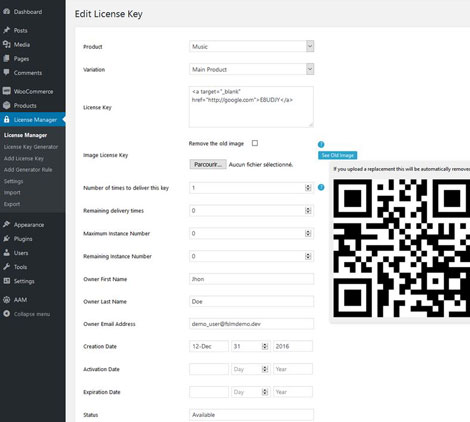
Task: Open the Status field showing Available
Action: pyautogui.click(x=251, y=415)
